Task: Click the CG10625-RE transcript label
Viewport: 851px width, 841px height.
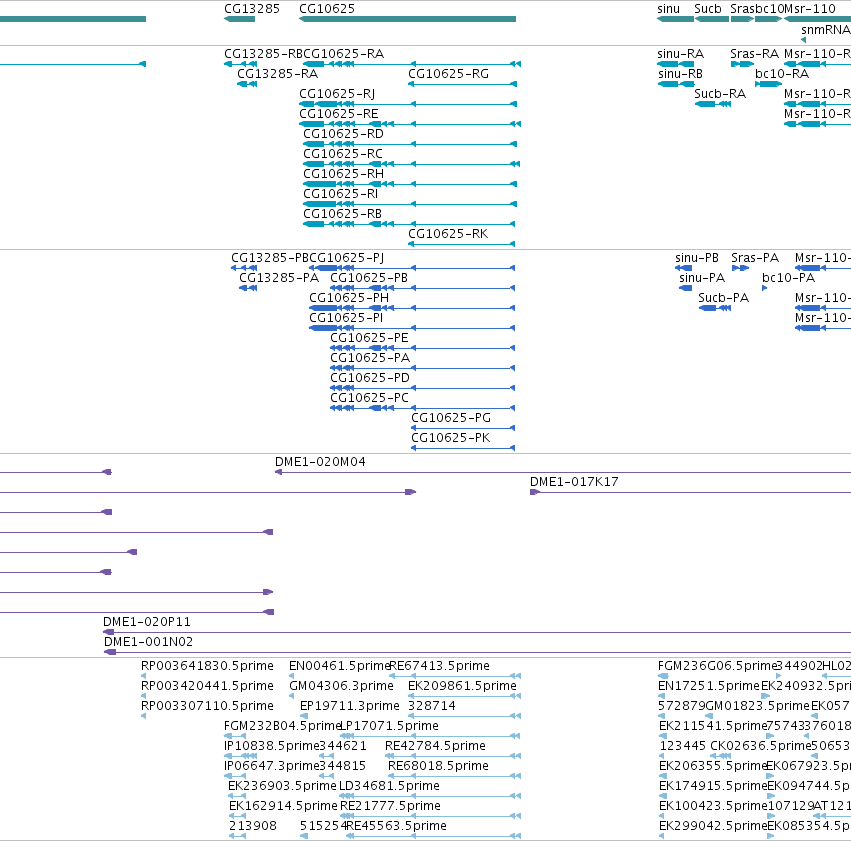Action: point(339,114)
